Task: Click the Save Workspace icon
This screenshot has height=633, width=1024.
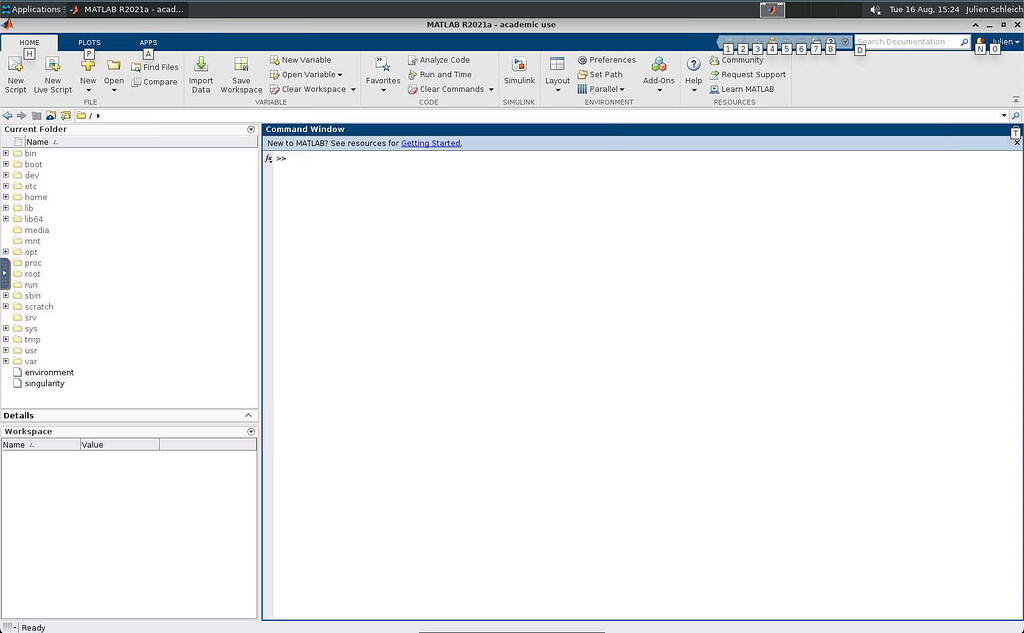Action: click(x=241, y=65)
